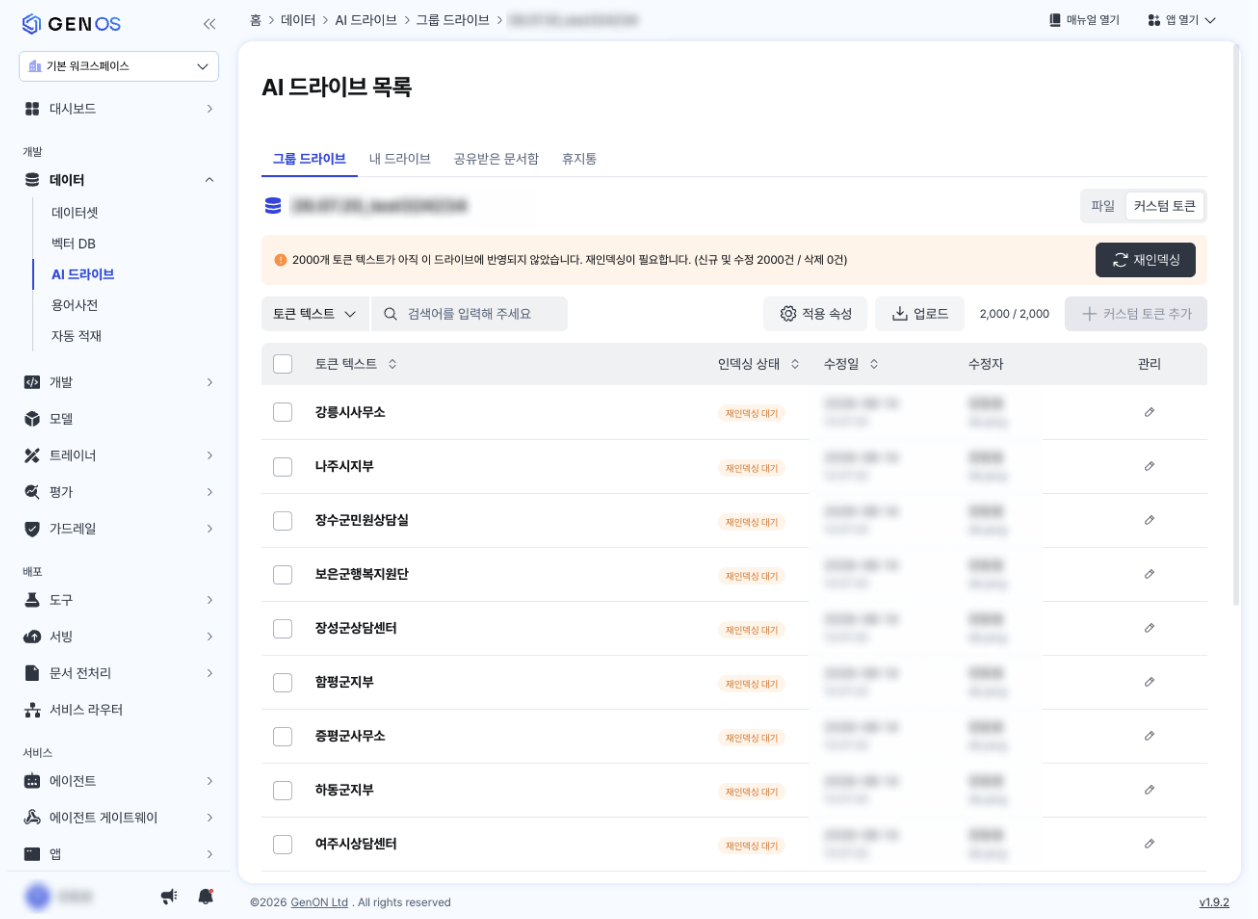Open notifications bell icon
Viewport: 1258px width, 919px height.
point(205,896)
